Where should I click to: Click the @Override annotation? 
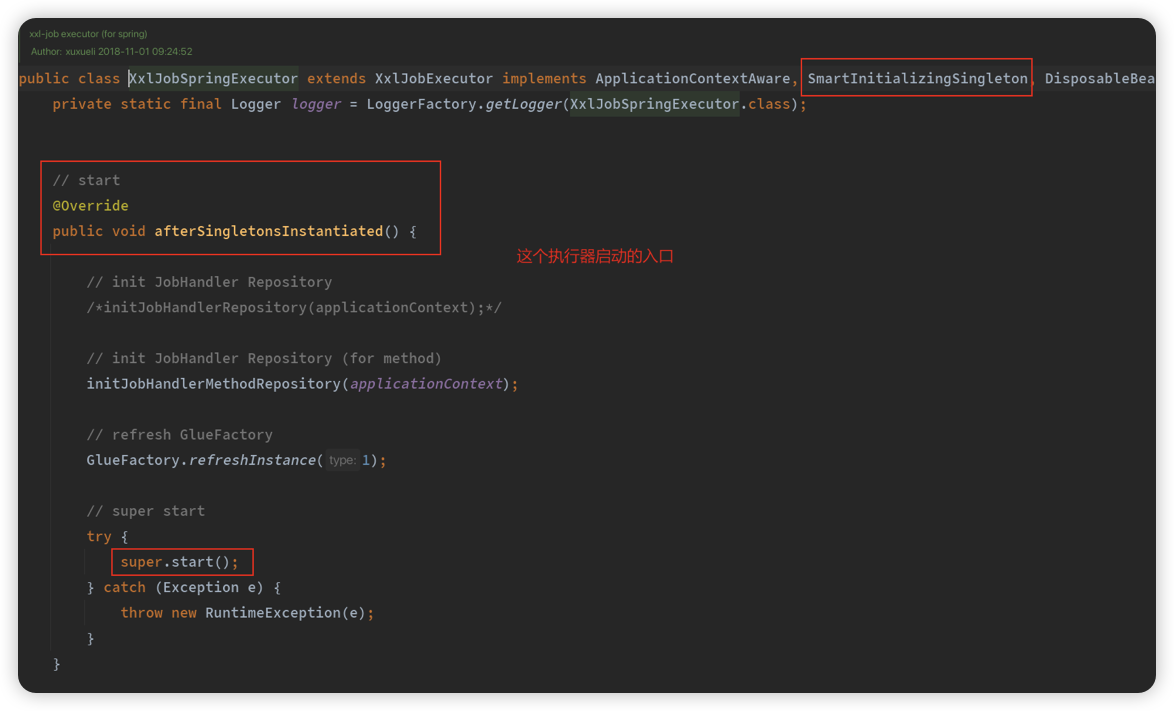click(91, 206)
